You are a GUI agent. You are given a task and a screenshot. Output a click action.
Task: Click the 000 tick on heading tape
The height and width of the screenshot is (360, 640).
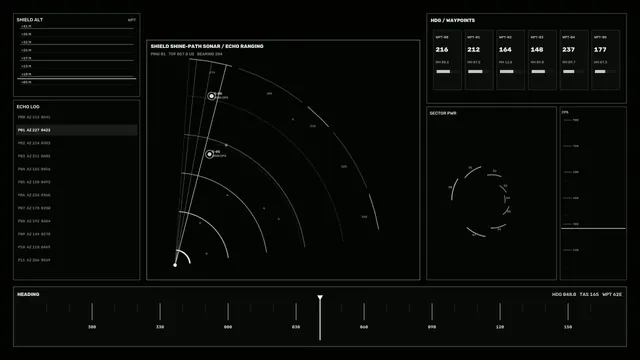228,312
